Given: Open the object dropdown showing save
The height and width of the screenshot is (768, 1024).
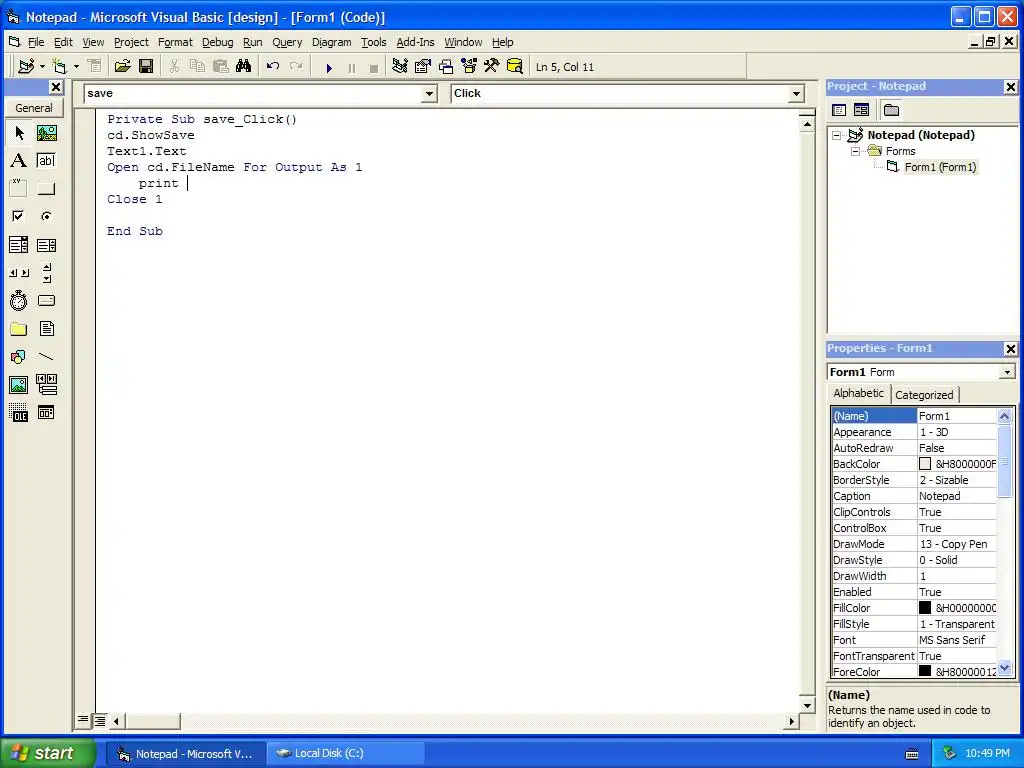Looking at the screenshot, I should point(429,94).
